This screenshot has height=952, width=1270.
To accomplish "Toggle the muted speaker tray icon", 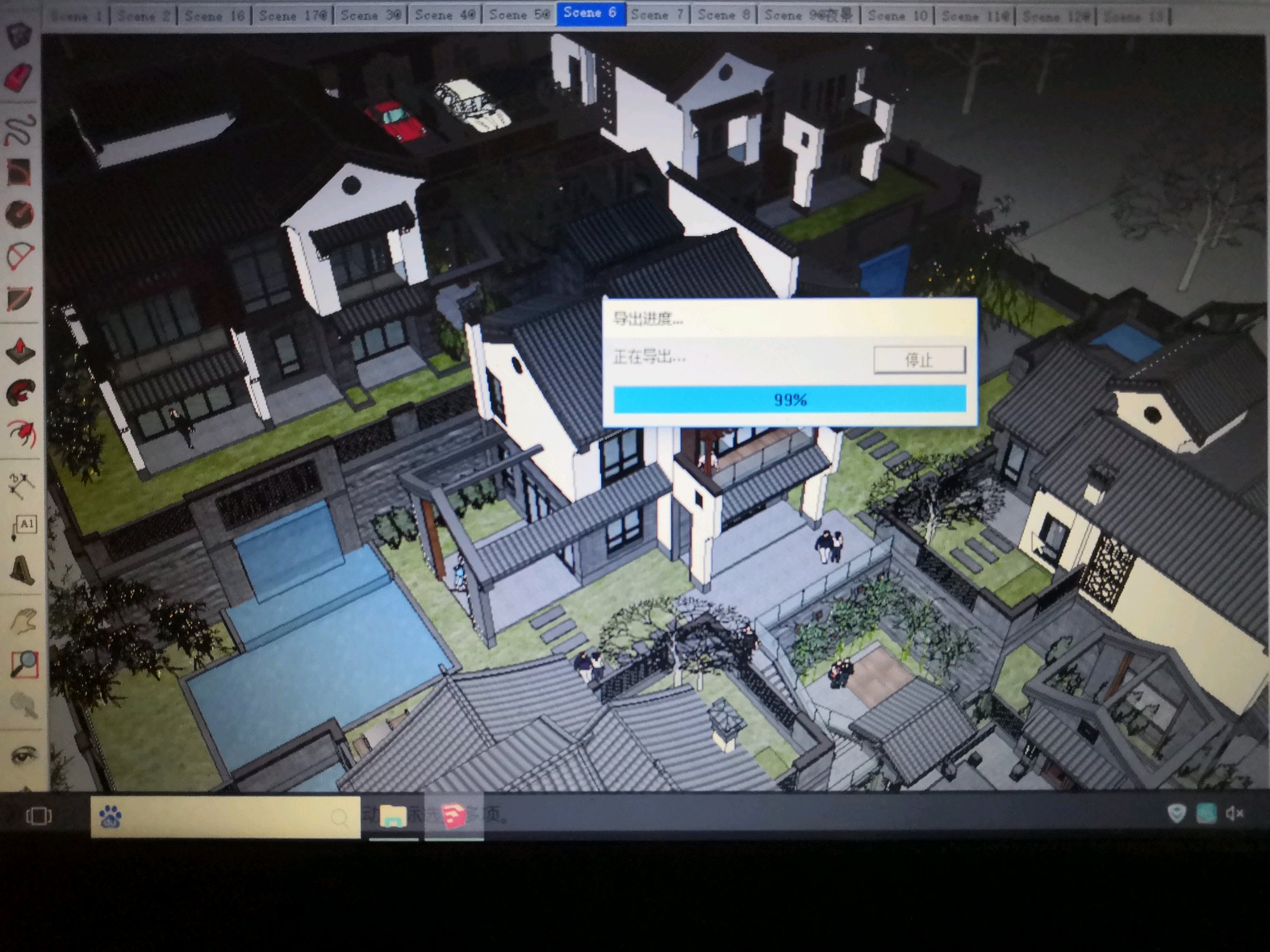I will tap(1234, 813).
